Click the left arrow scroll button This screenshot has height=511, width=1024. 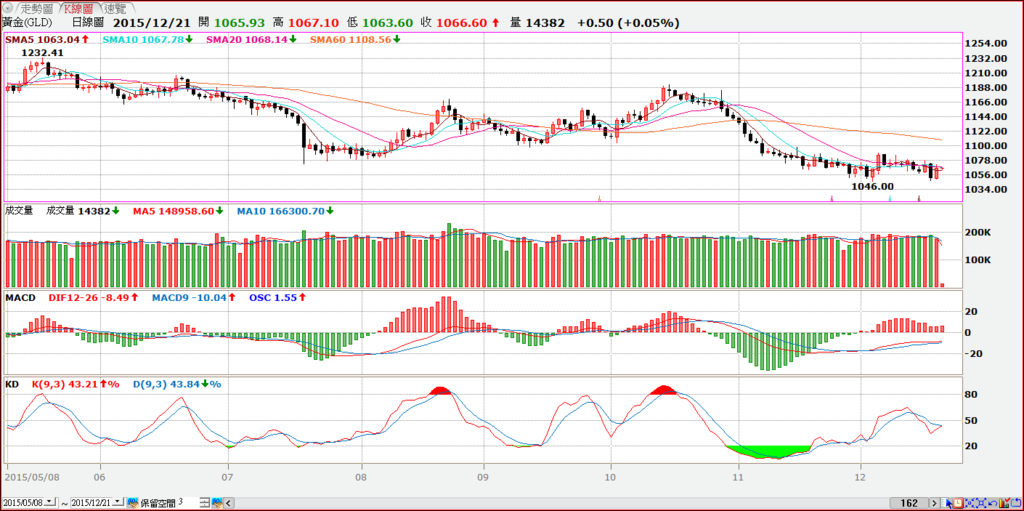229,503
